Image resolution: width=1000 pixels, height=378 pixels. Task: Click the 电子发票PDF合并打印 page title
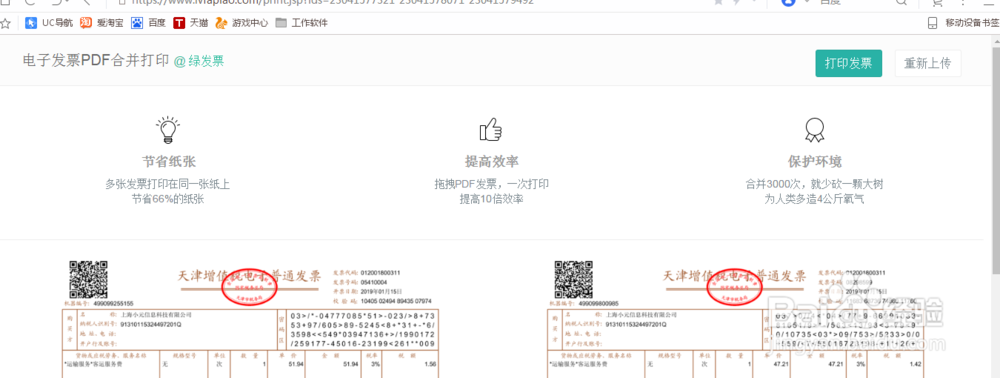click(96, 61)
